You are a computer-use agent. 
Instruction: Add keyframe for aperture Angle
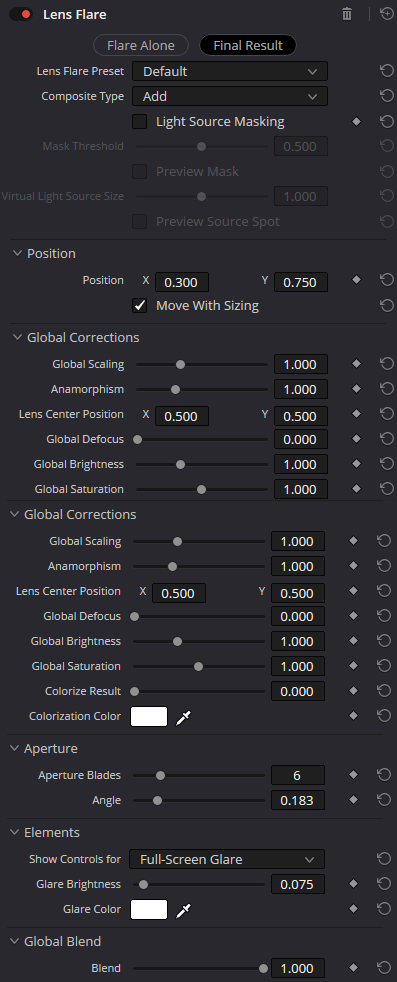click(353, 800)
